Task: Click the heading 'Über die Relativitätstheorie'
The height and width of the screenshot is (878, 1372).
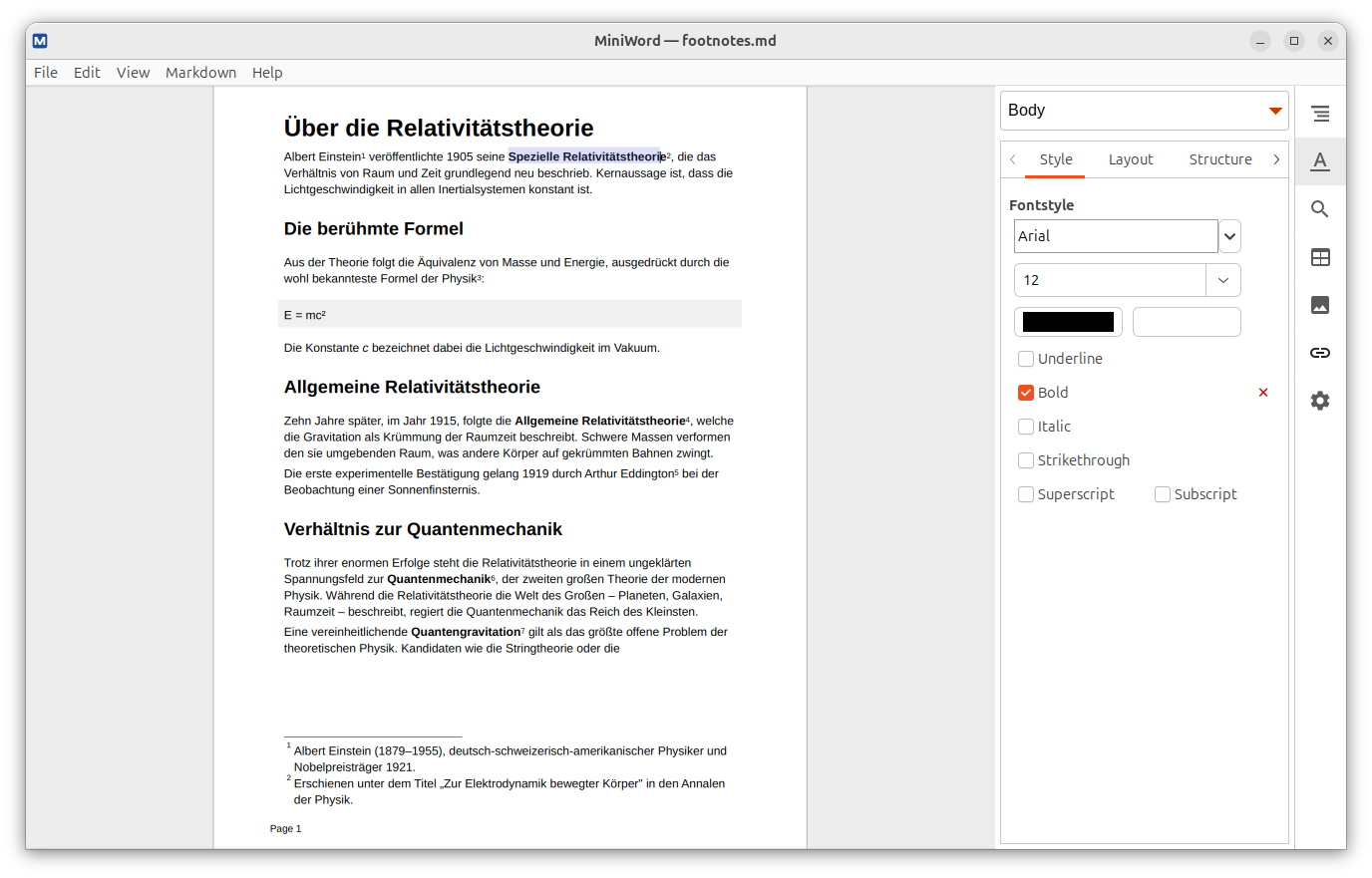Action: [439, 128]
